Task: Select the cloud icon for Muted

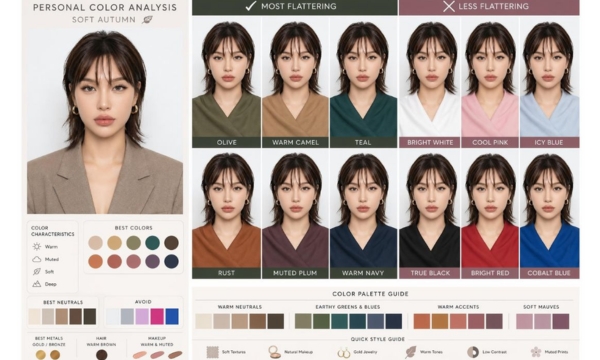Action: coord(37,259)
